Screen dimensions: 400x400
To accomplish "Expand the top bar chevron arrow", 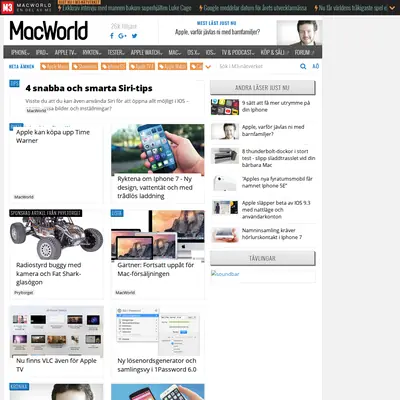I will [x=392, y=7].
